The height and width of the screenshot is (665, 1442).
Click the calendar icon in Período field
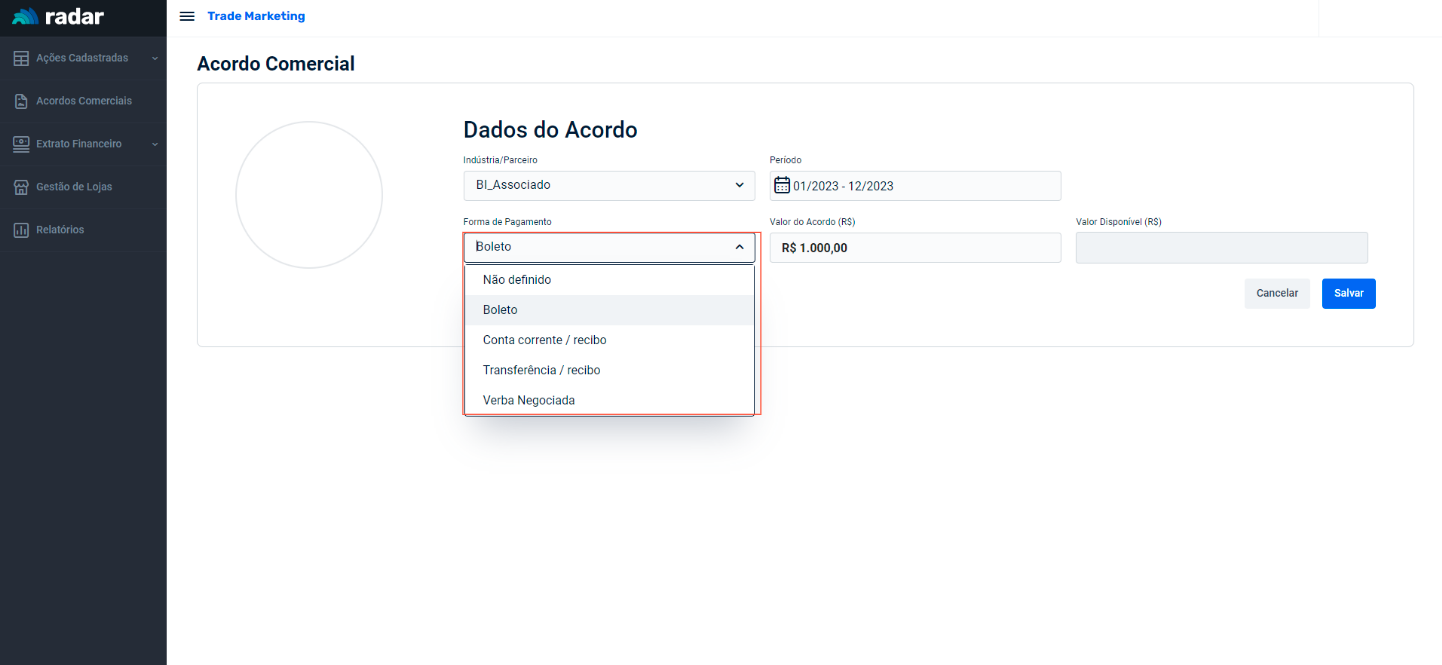pos(782,185)
